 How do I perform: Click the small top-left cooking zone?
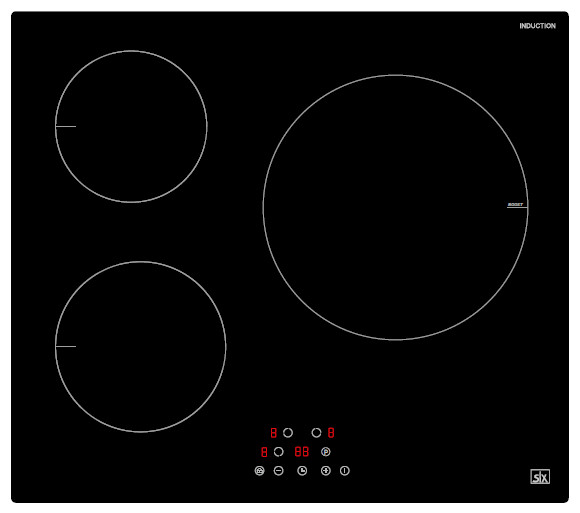(131, 126)
